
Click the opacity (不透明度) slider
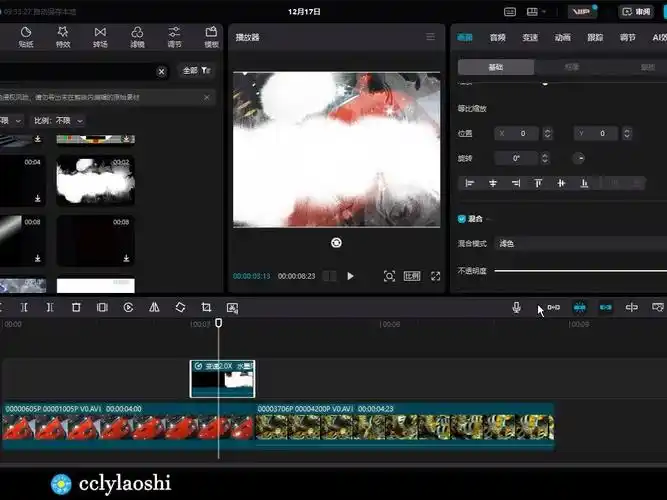point(580,271)
